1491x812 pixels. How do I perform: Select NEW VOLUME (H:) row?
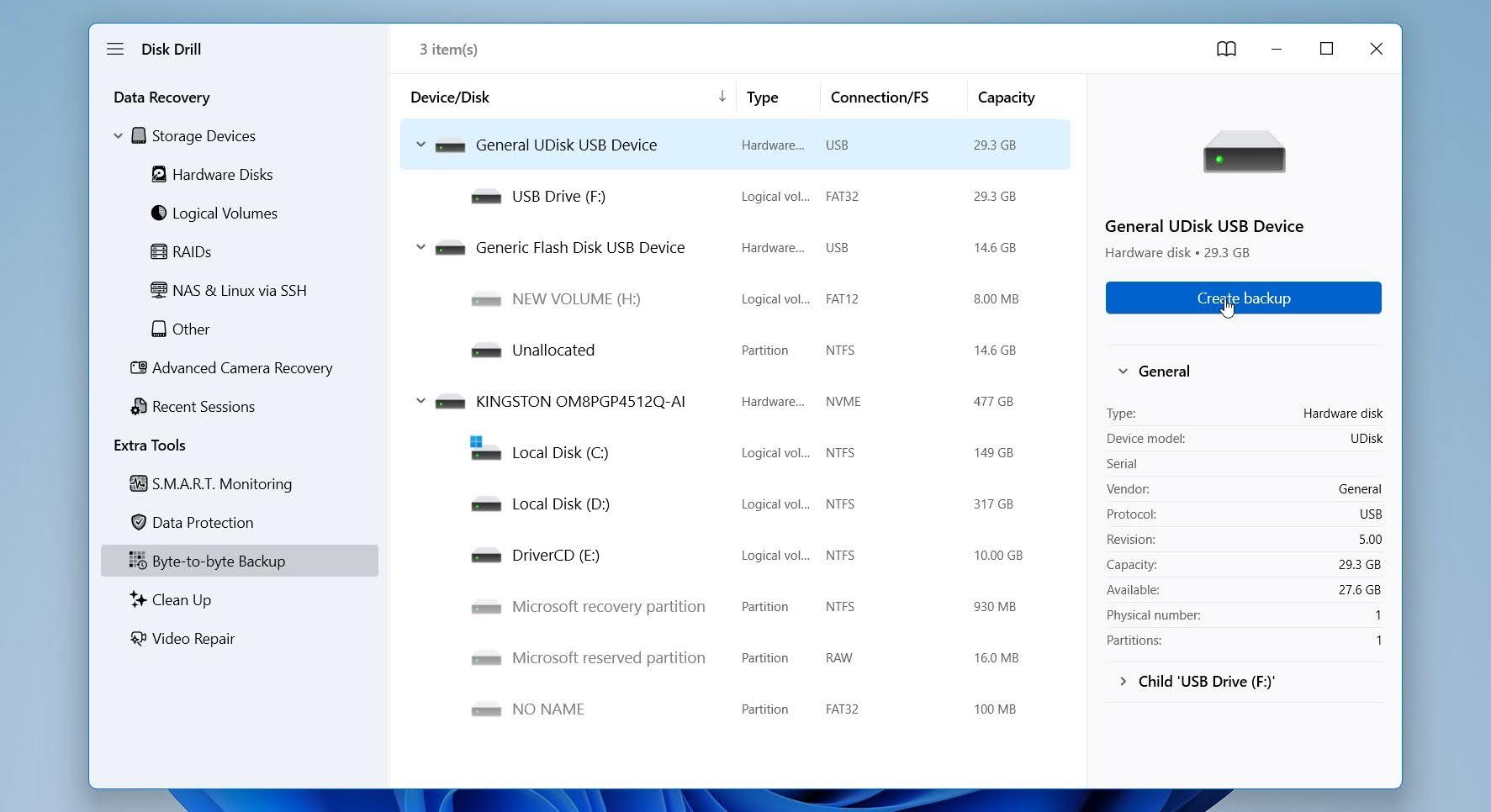pos(735,298)
